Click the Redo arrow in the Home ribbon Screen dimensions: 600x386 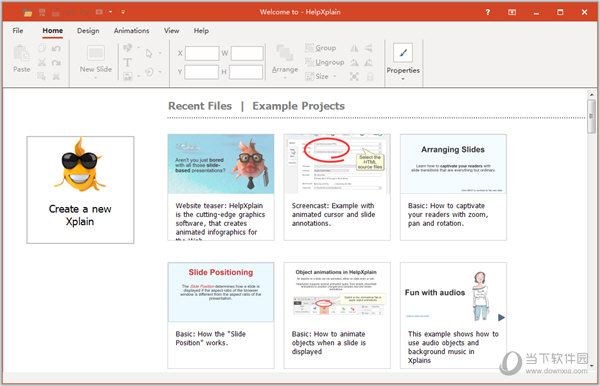click(x=56, y=62)
